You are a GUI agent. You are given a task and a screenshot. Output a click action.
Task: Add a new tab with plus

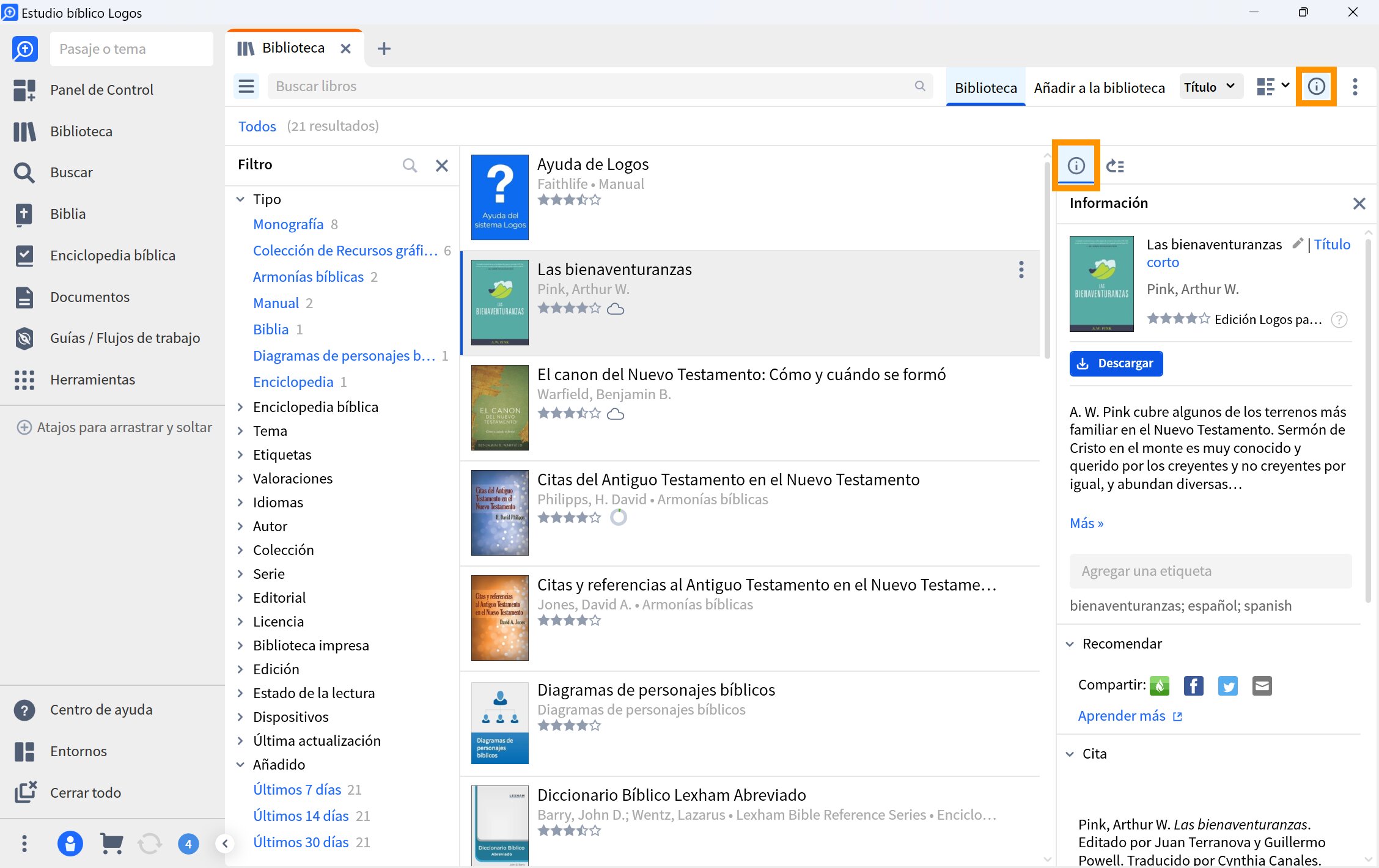[x=384, y=48]
